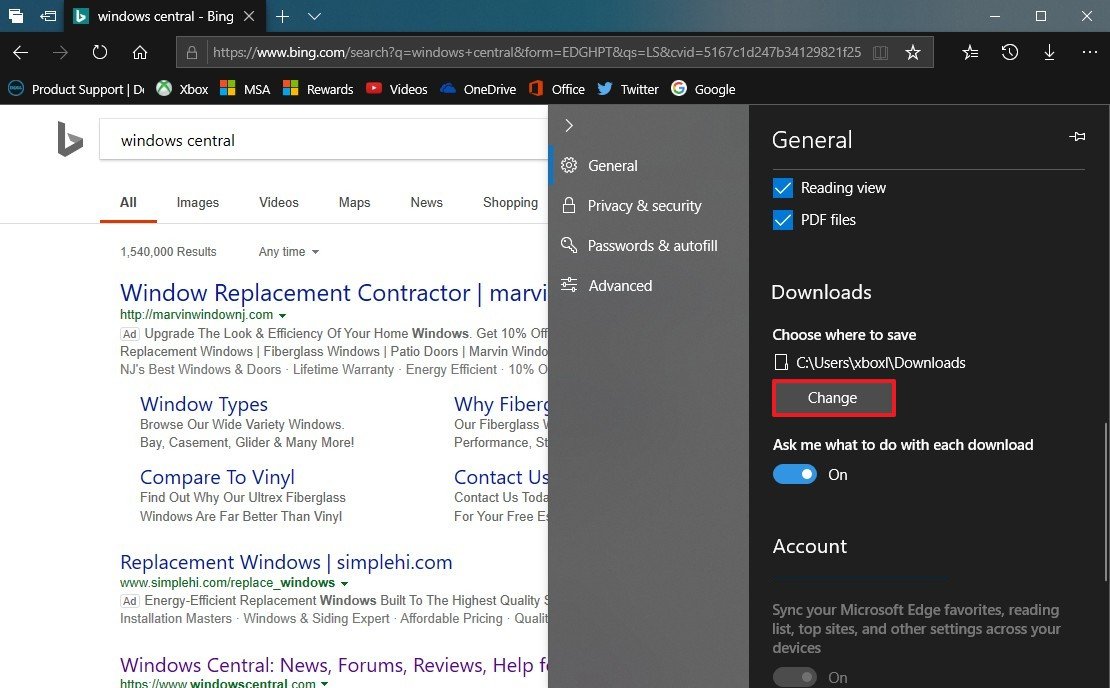Set these tabs aside icon
The image size is (1110, 688).
[x=48, y=16]
